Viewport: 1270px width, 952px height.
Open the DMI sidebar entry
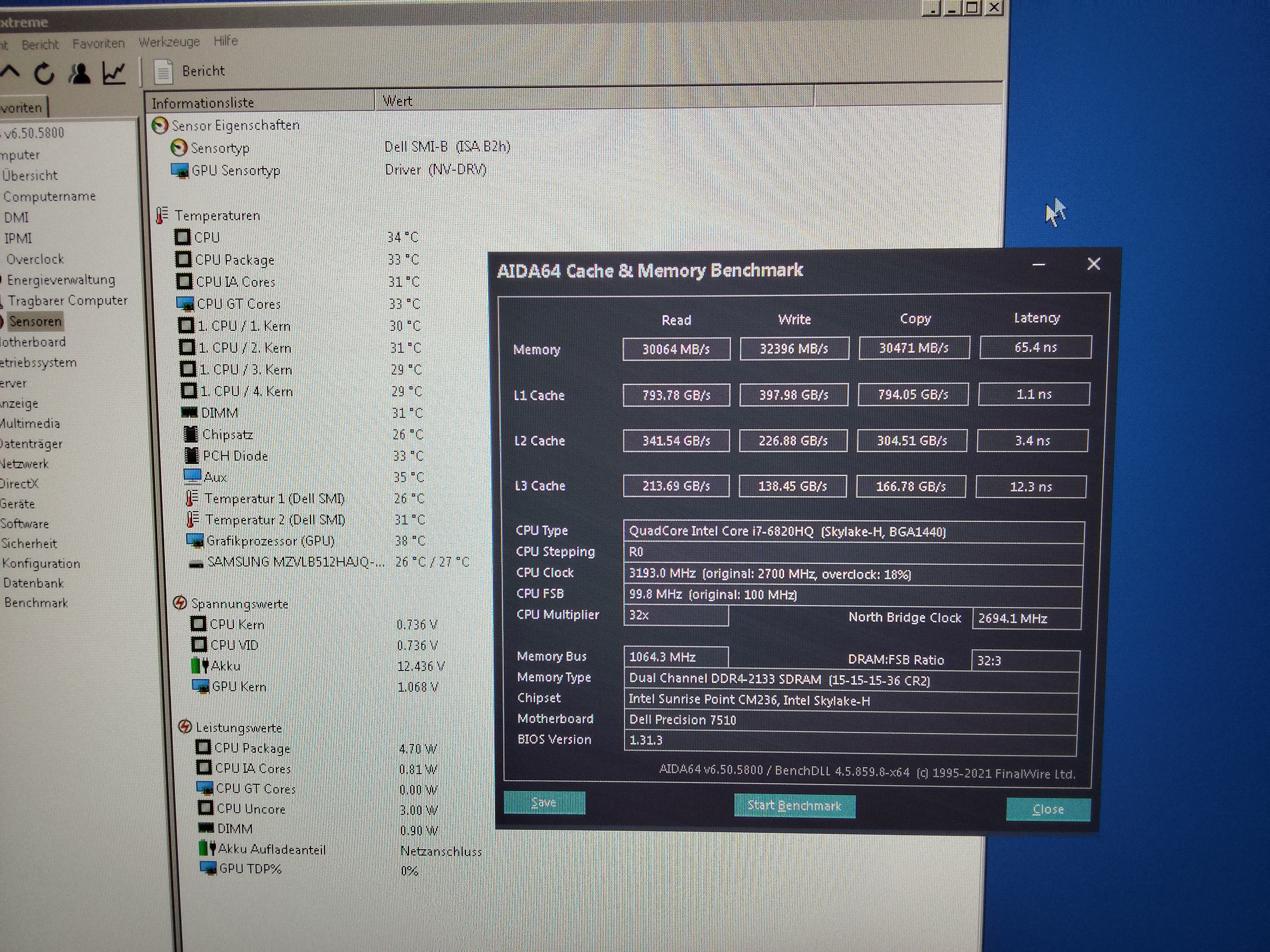16,217
